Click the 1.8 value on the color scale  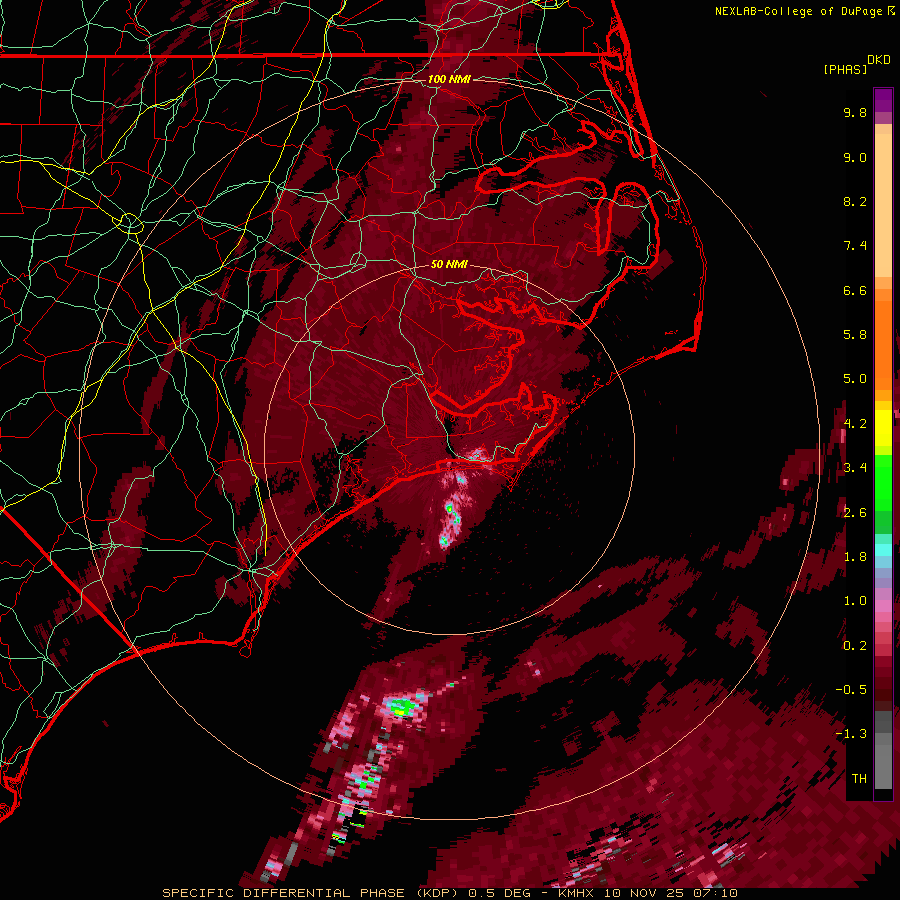855,556
